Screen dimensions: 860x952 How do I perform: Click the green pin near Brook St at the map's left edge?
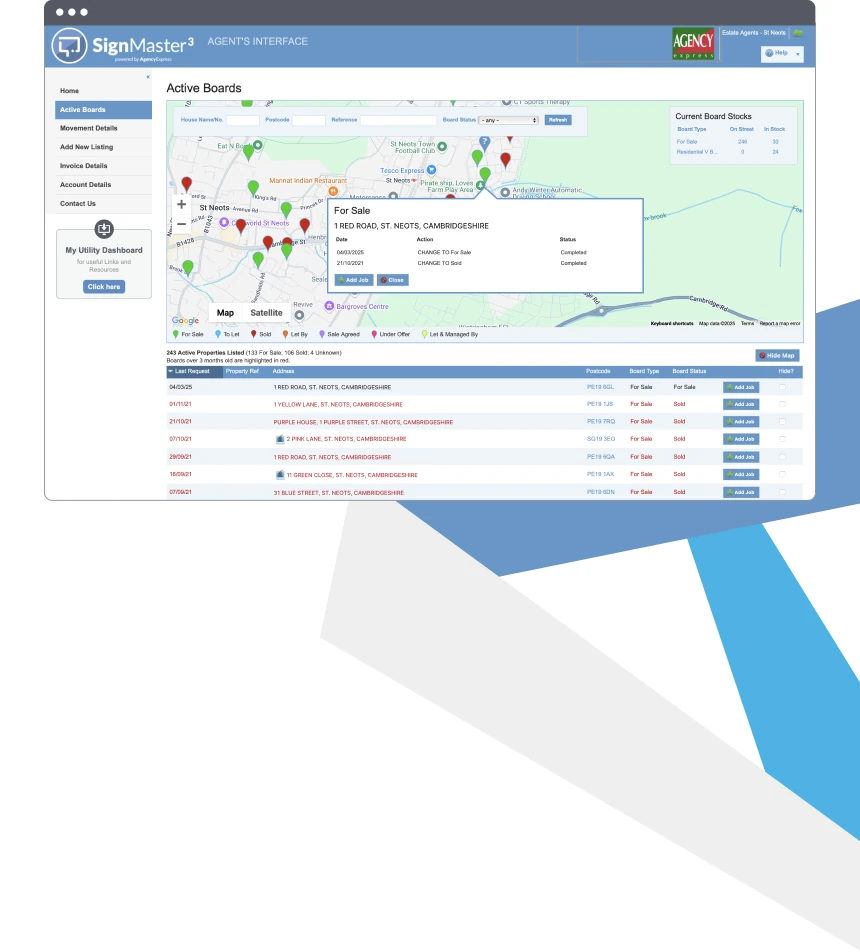tap(188, 268)
